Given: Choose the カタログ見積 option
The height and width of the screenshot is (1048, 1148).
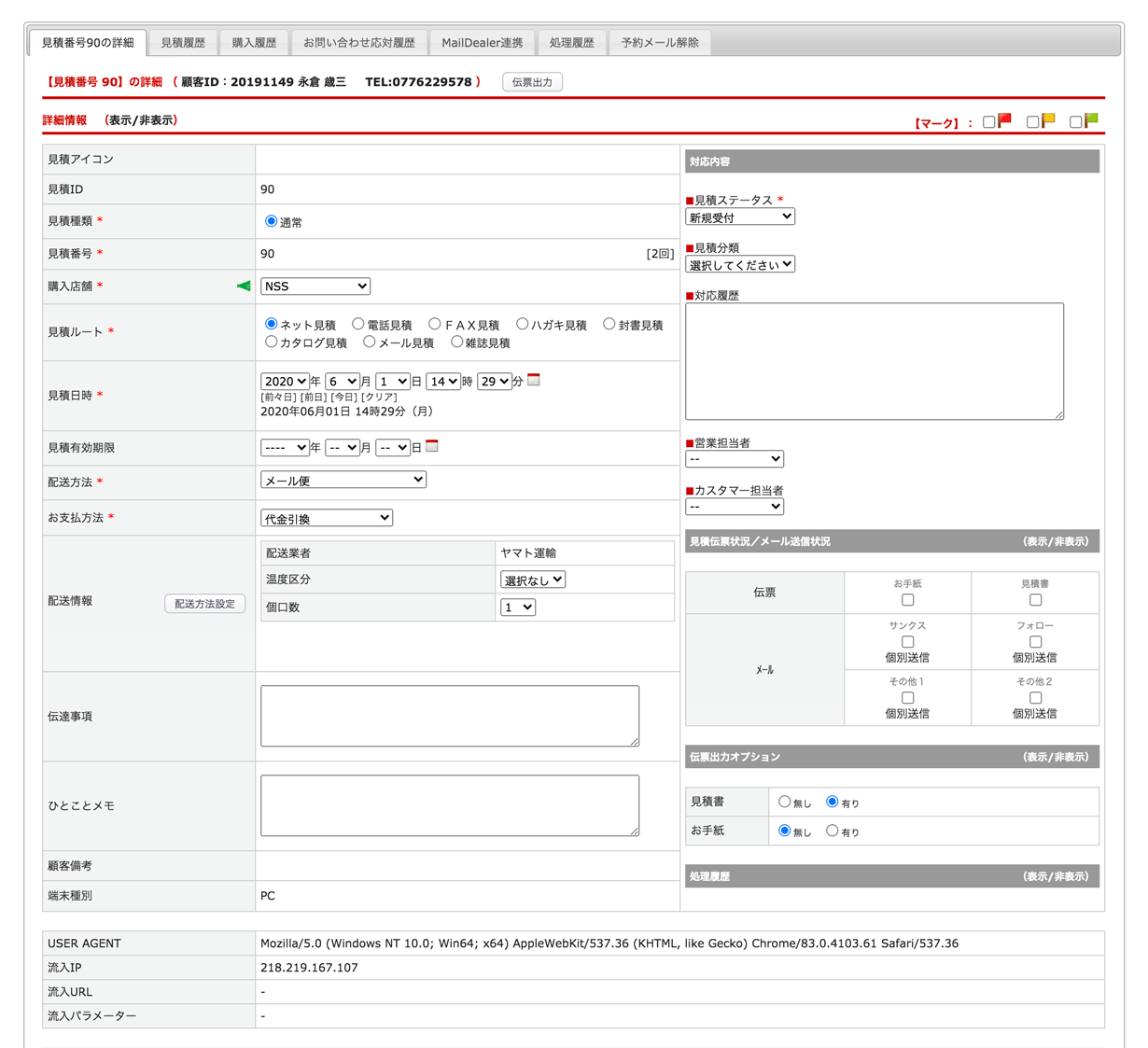Looking at the screenshot, I should [271, 342].
